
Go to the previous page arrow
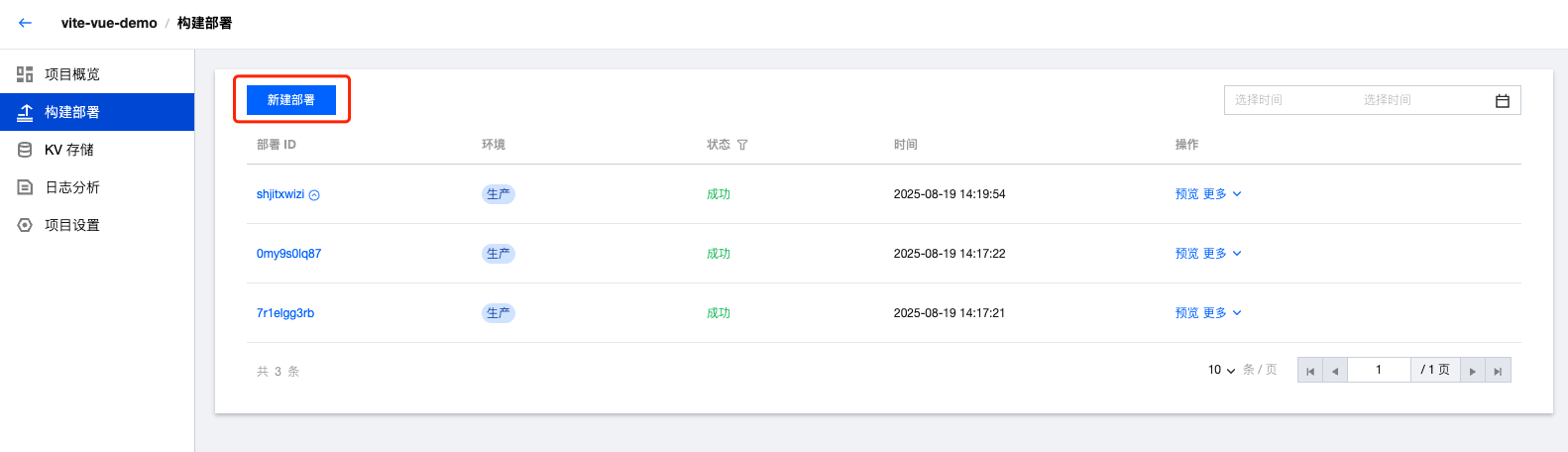tap(1335, 371)
